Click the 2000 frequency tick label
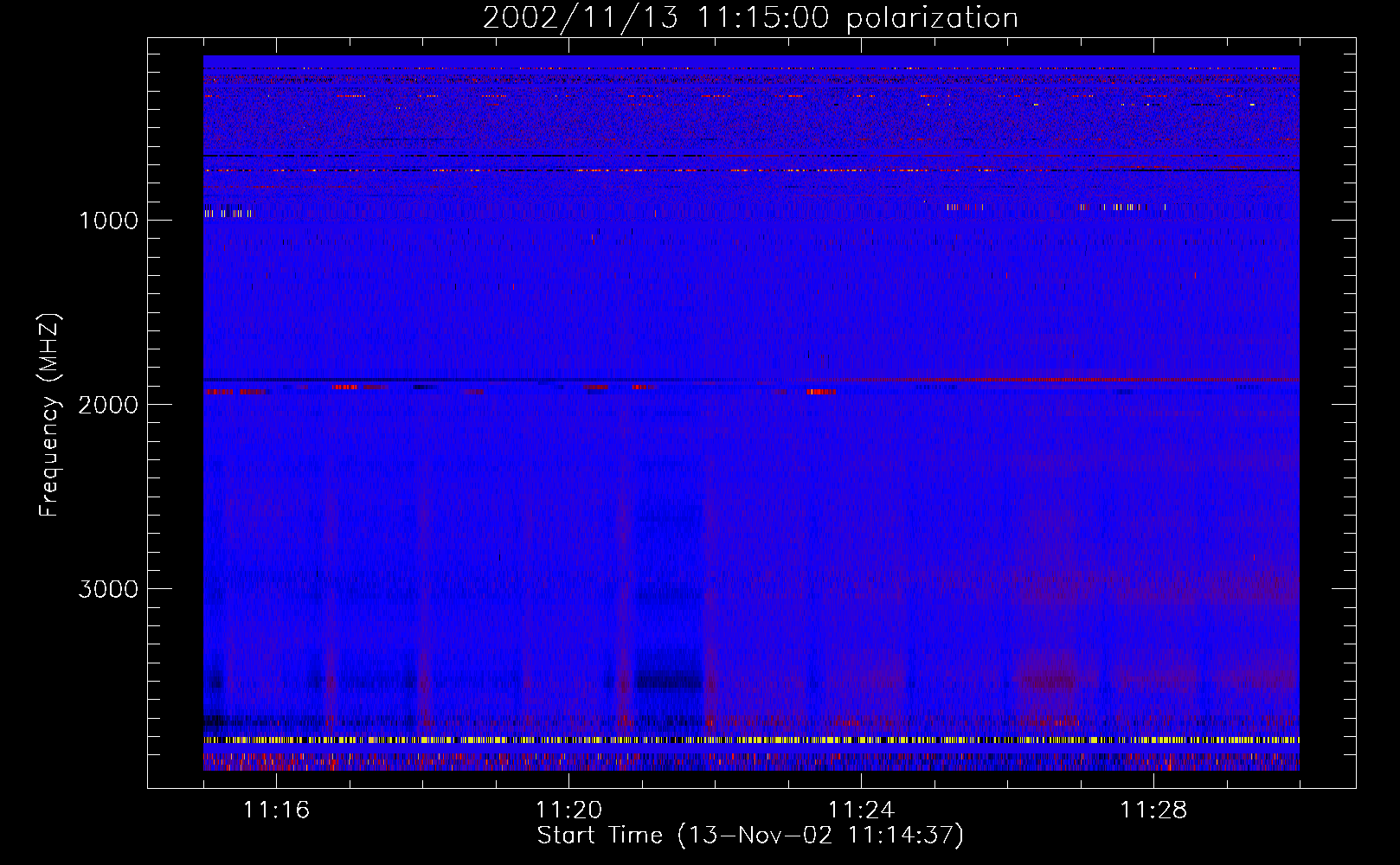The width and height of the screenshot is (1400, 865). point(107,405)
